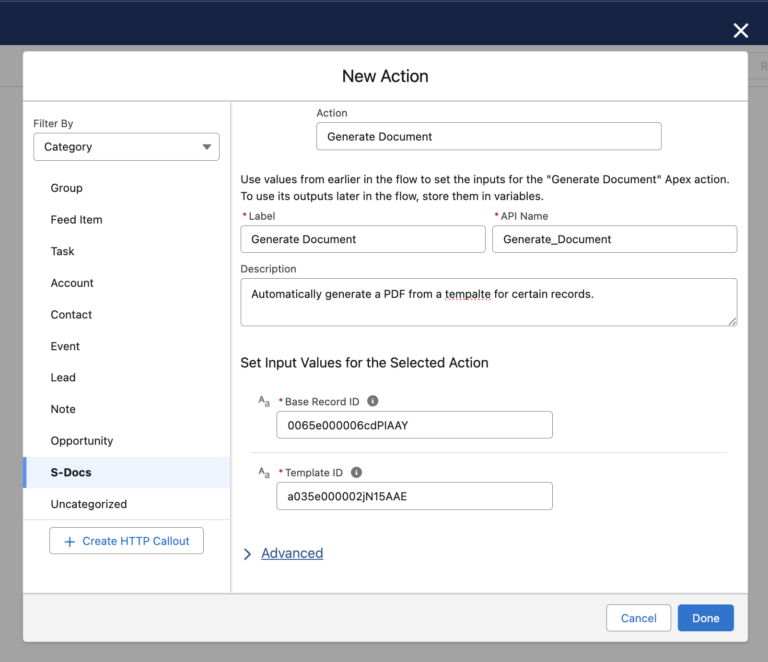Click the New Action title
The image size is (768, 662).
click(x=385, y=76)
